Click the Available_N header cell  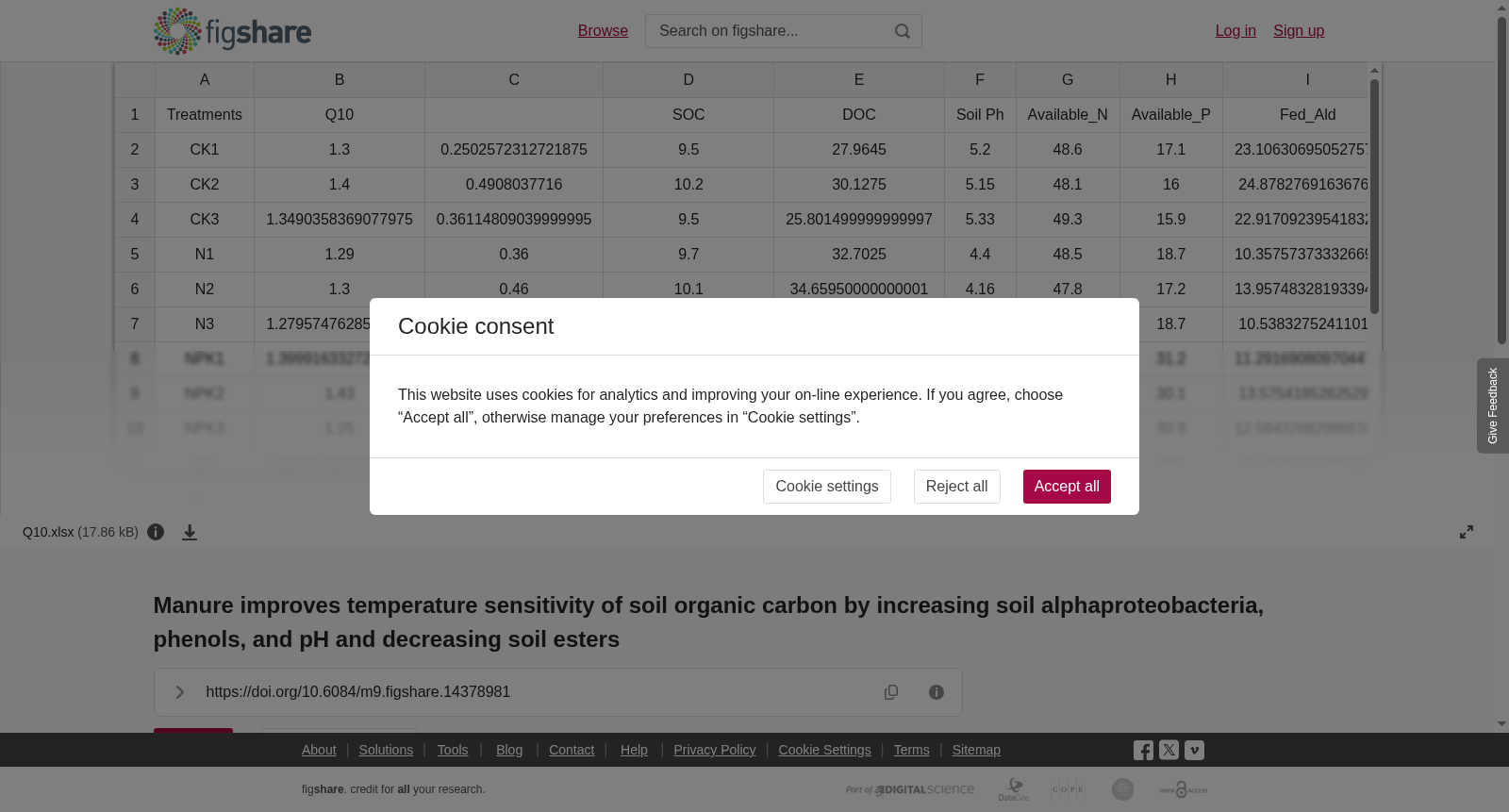pyautogui.click(x=1068, y=115)
